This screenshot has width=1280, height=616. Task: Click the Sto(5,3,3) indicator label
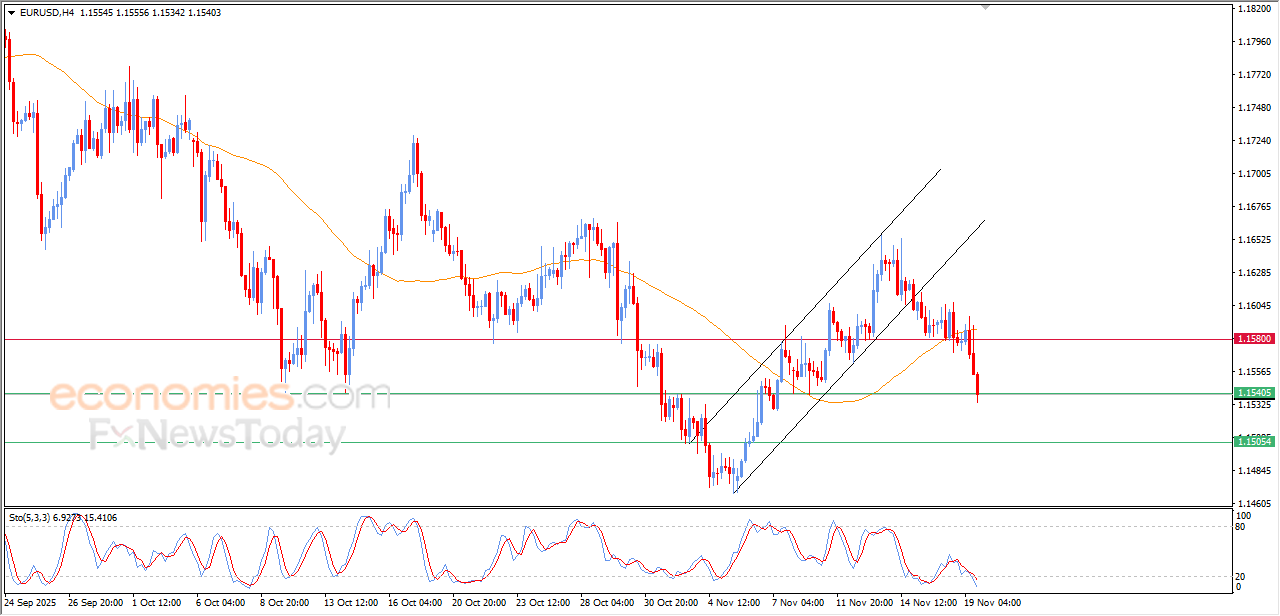(36, 517)
